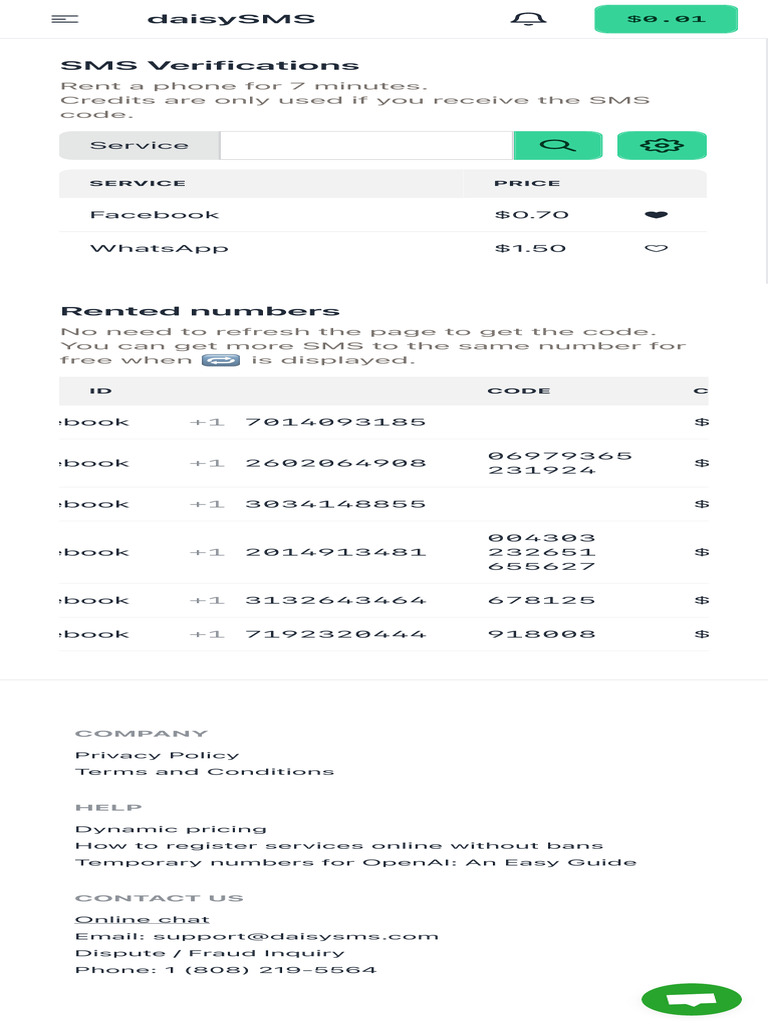This screenshot has width=768, height=1024.
Task: Open the registering without bans guide
Action: click(339, 846)
